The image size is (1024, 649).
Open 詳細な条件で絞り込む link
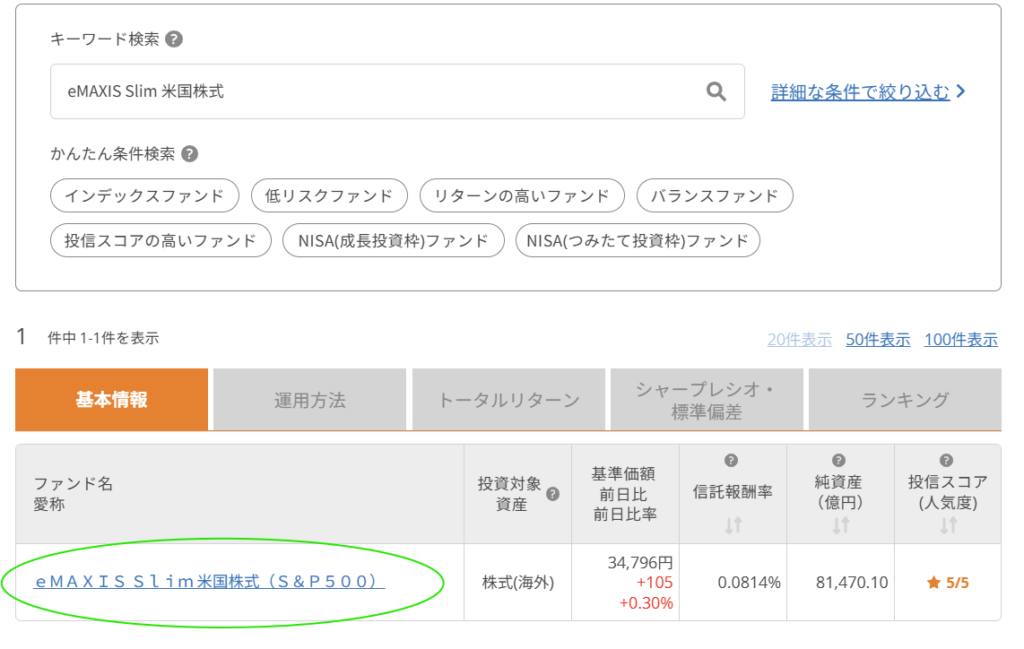point(860,92)
